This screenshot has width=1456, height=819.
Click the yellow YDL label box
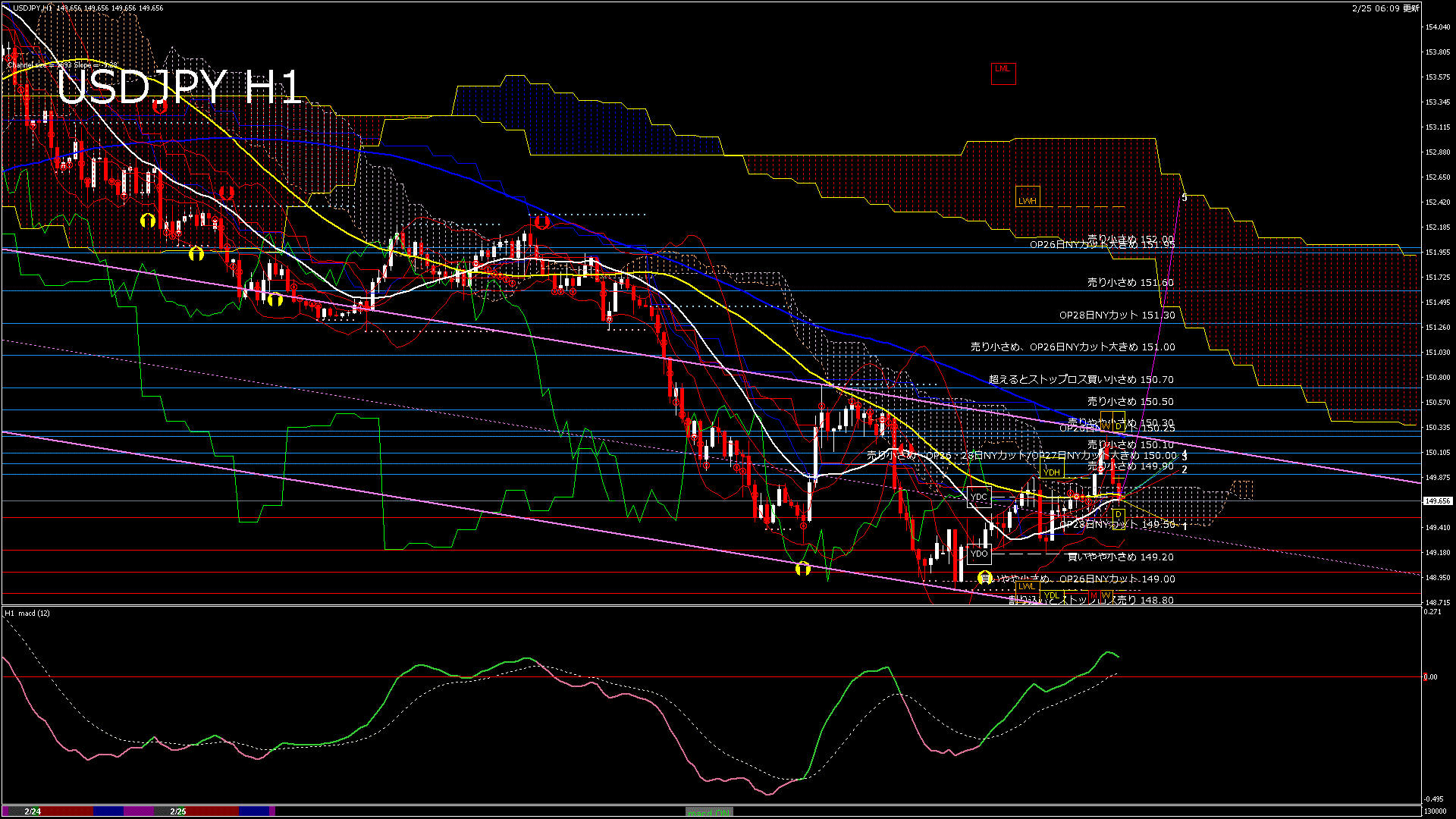(1050, 595)
